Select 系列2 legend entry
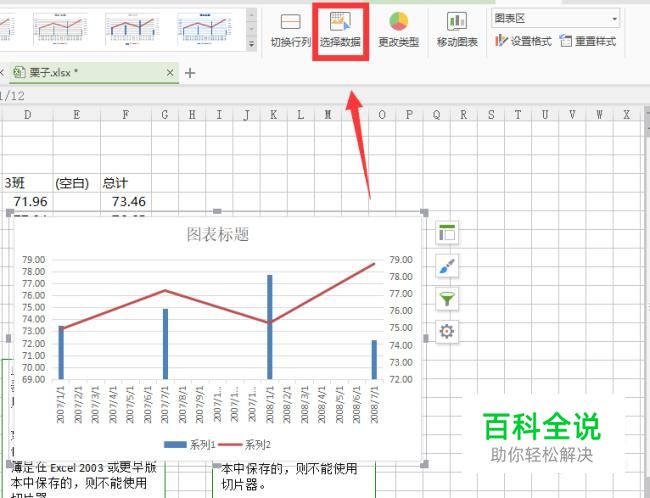 [x=245, y=445]
